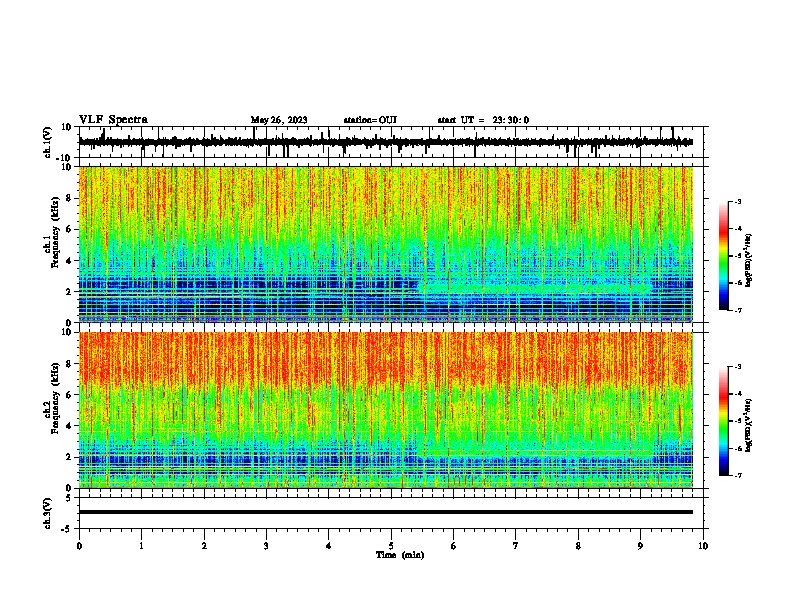Image resolution: width=792 pixels, height=612 pixels.
Task: Click the ch.3(V) axis label
Action: tap(48, 513)
